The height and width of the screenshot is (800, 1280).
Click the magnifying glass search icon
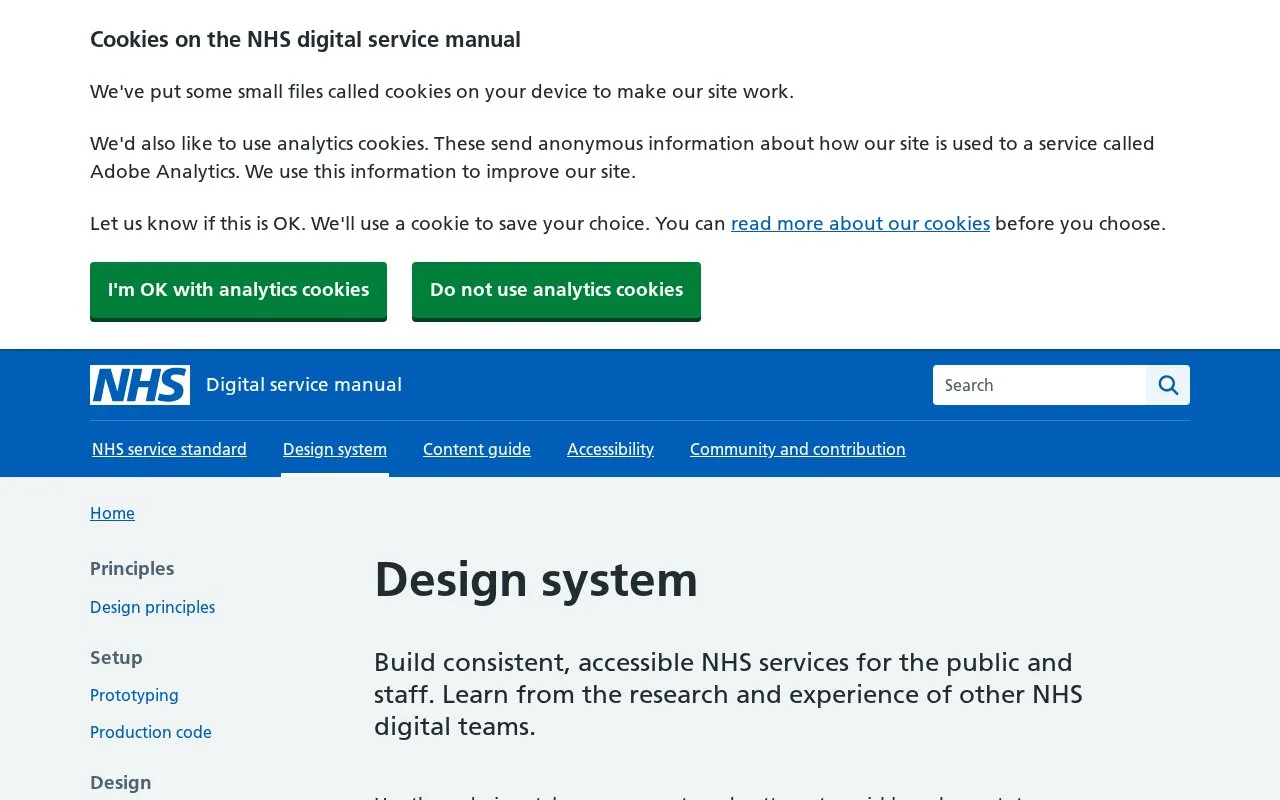pyautogui.click(x=1168, y=385)
